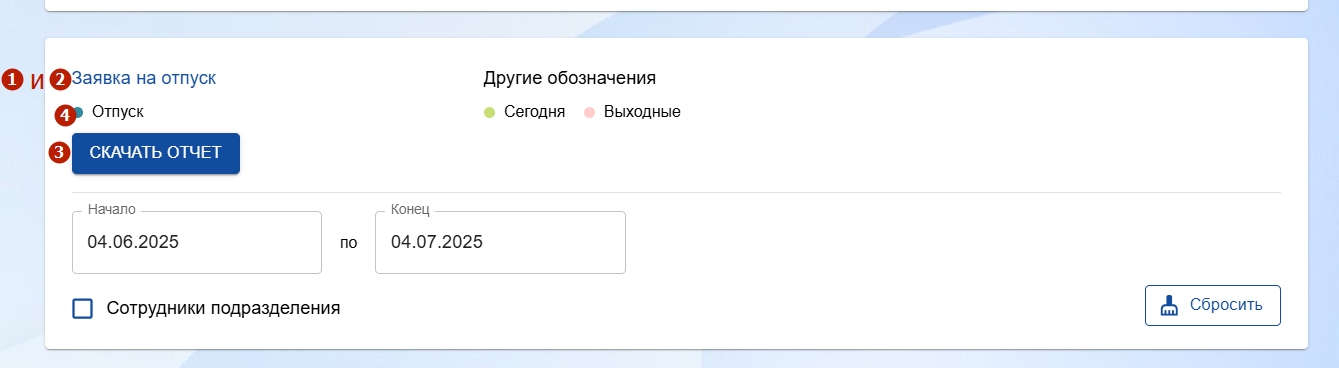Viewport: 1339px width, 368px height.
Task: Focus the Начало date field
Action: (x=197, y=242)
